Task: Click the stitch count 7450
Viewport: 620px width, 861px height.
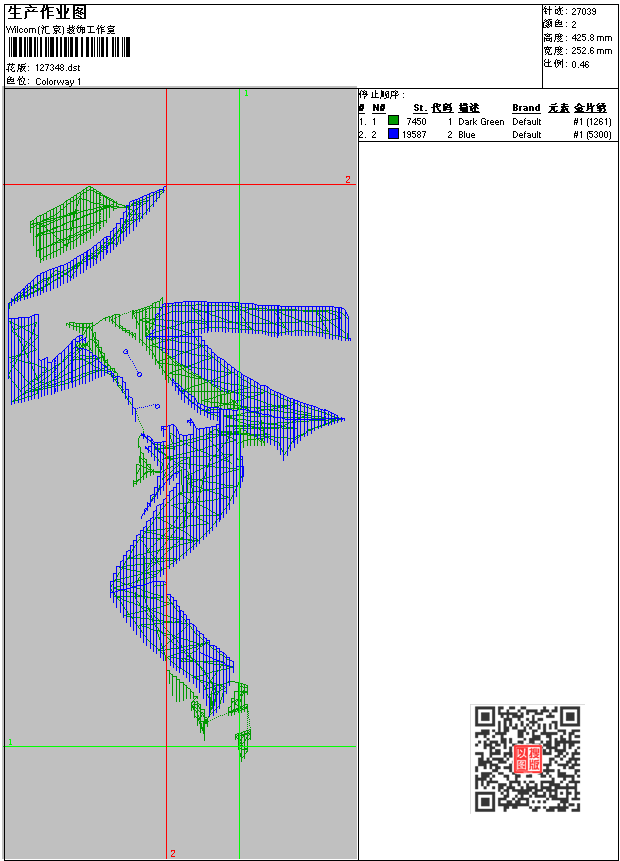Action: click(416, 121)
